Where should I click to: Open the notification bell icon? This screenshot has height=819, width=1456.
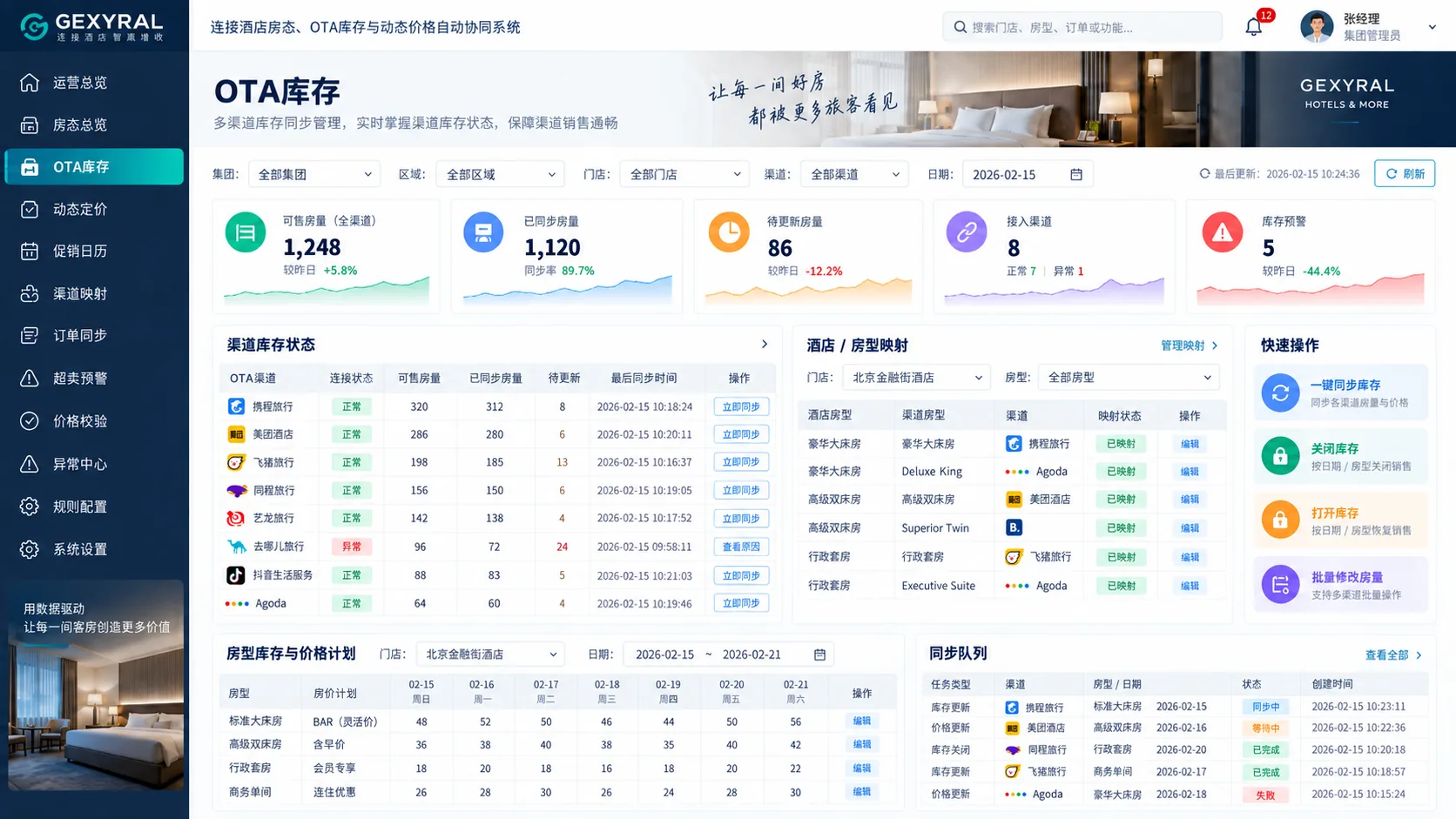click(1254, 27)
